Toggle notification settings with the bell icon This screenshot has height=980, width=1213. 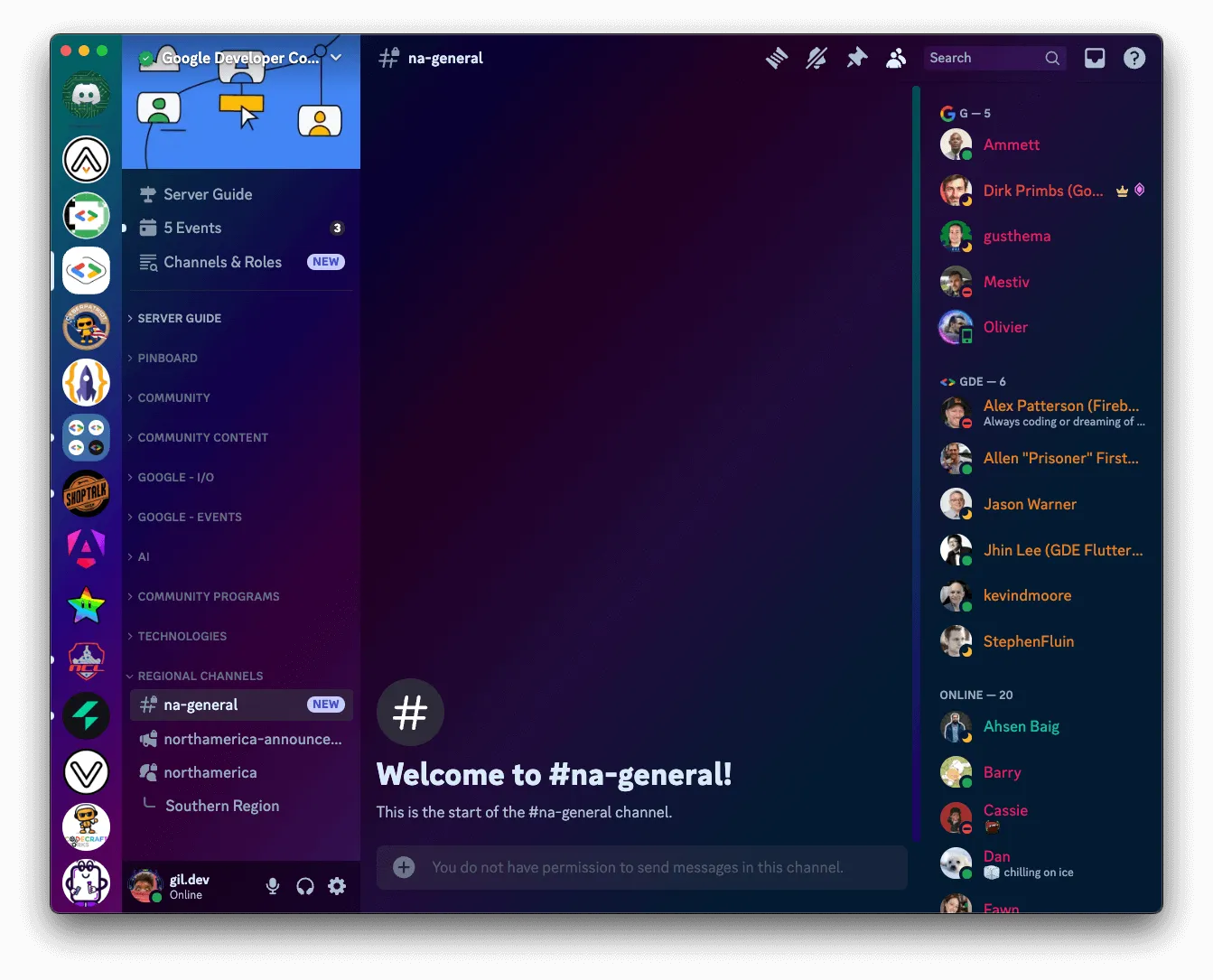pos(816,57)
